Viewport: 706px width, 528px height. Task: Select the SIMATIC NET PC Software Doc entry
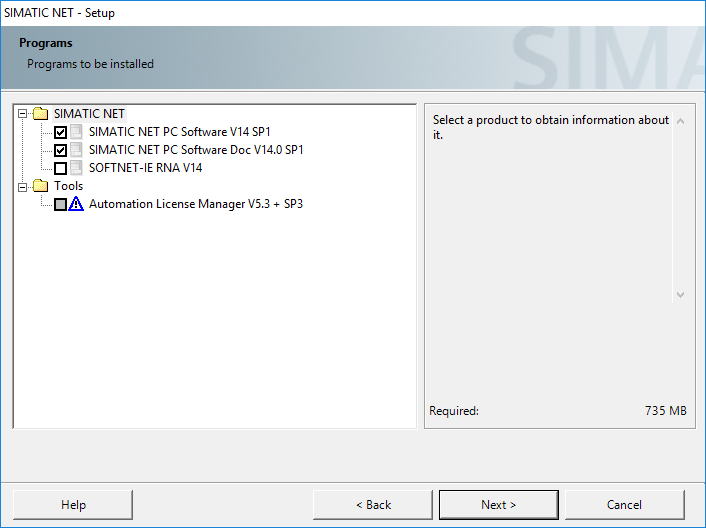pos(196,150)
